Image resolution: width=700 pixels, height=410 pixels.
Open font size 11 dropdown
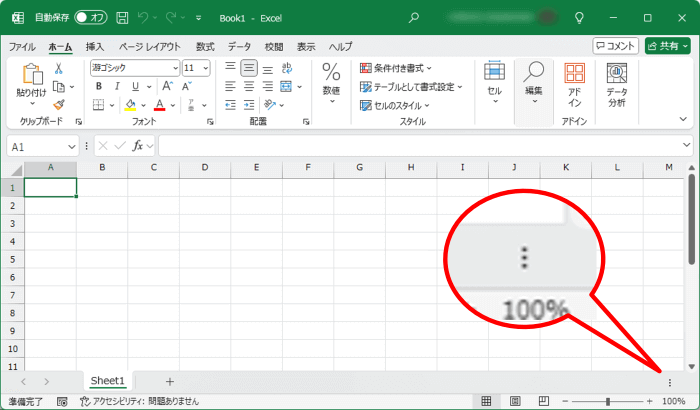click(206, 68)
